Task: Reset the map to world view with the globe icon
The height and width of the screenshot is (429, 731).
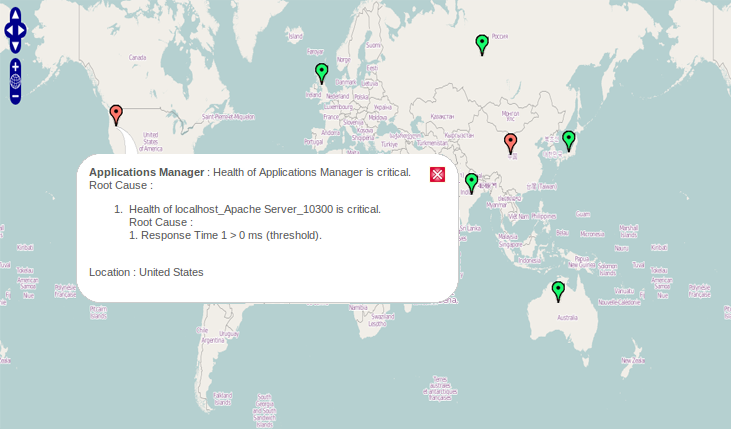Action: pos(15,82)
